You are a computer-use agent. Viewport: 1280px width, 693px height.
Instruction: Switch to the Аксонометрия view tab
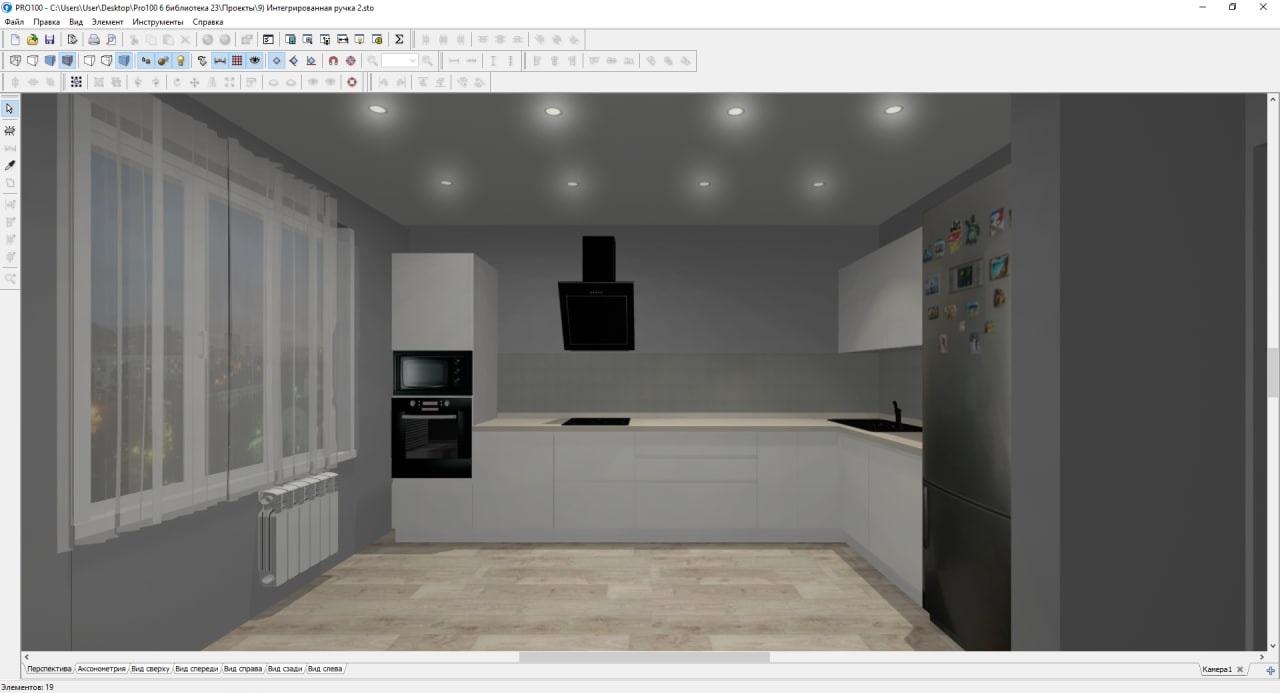102,669
